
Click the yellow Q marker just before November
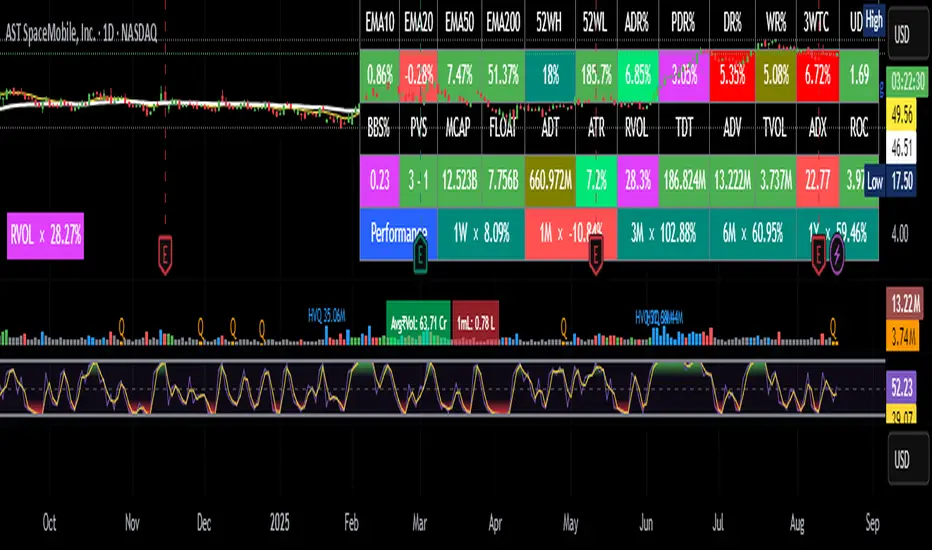pos(121,326)
